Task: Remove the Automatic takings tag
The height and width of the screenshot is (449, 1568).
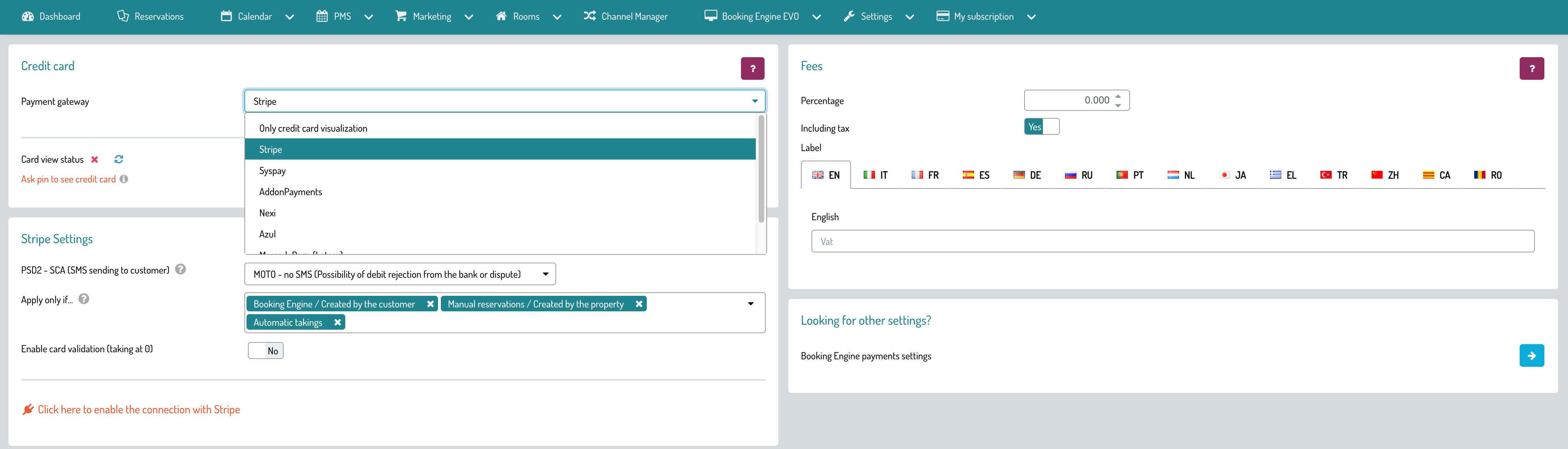Action: pos(338,322)
